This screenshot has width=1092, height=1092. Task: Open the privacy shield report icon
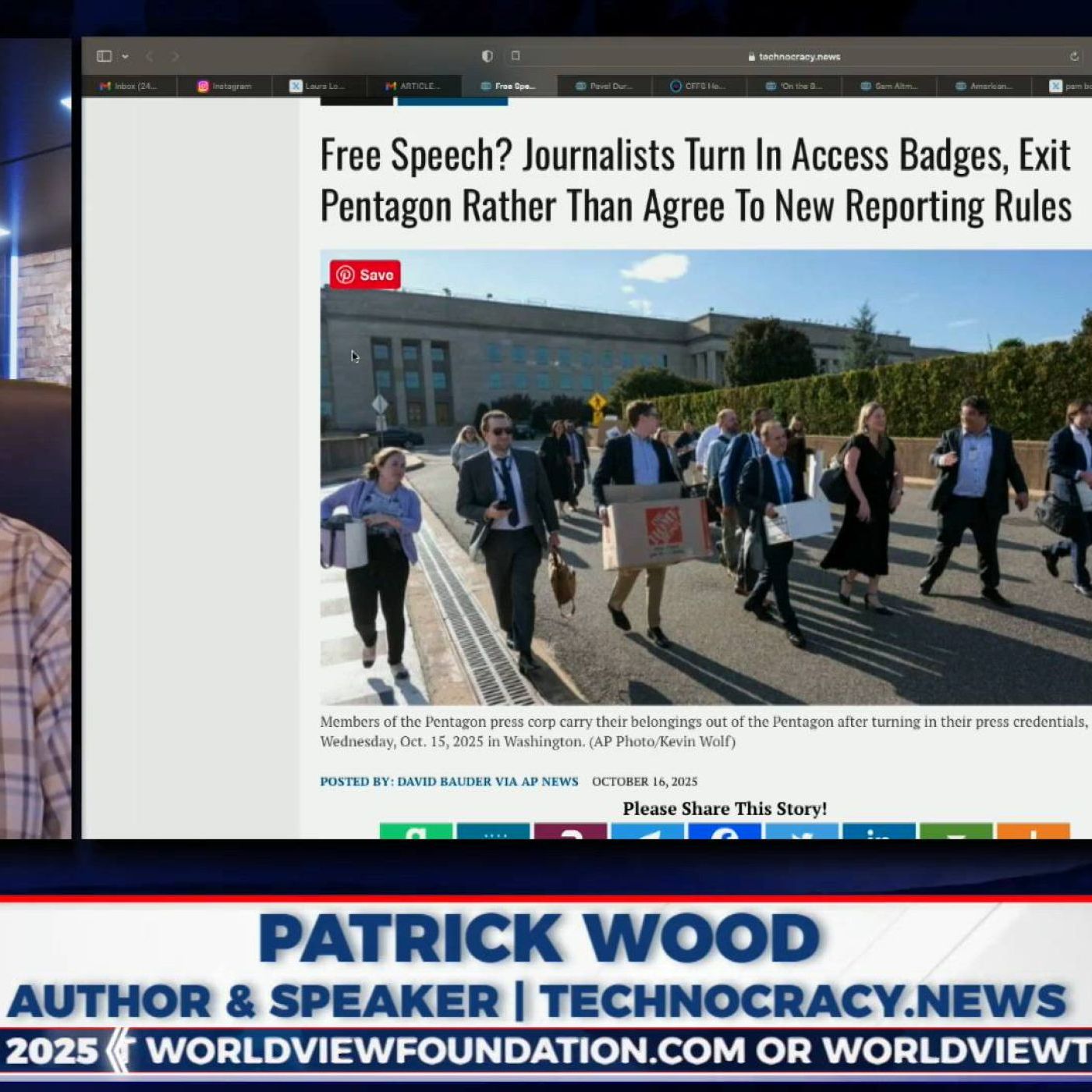487,56
